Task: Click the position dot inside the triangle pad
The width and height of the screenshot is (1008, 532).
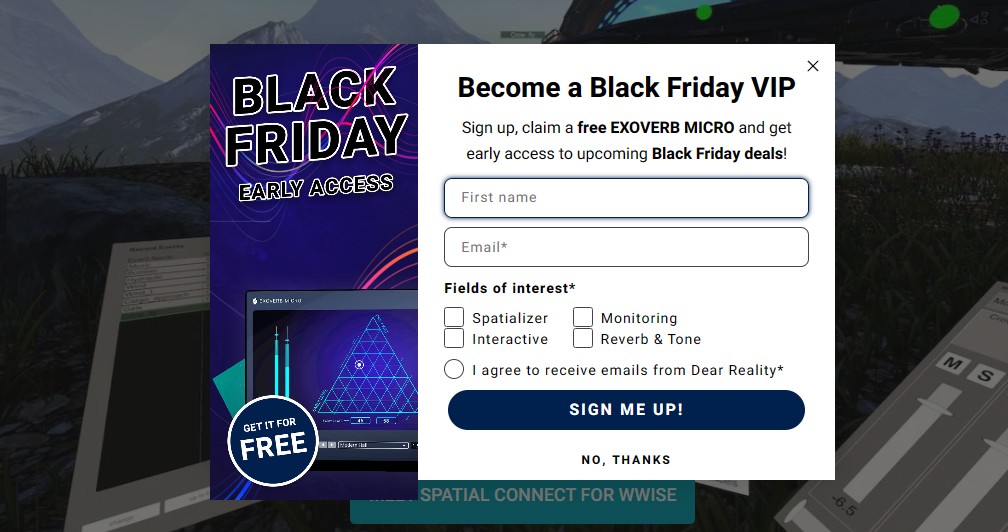Action: point(360,365)
